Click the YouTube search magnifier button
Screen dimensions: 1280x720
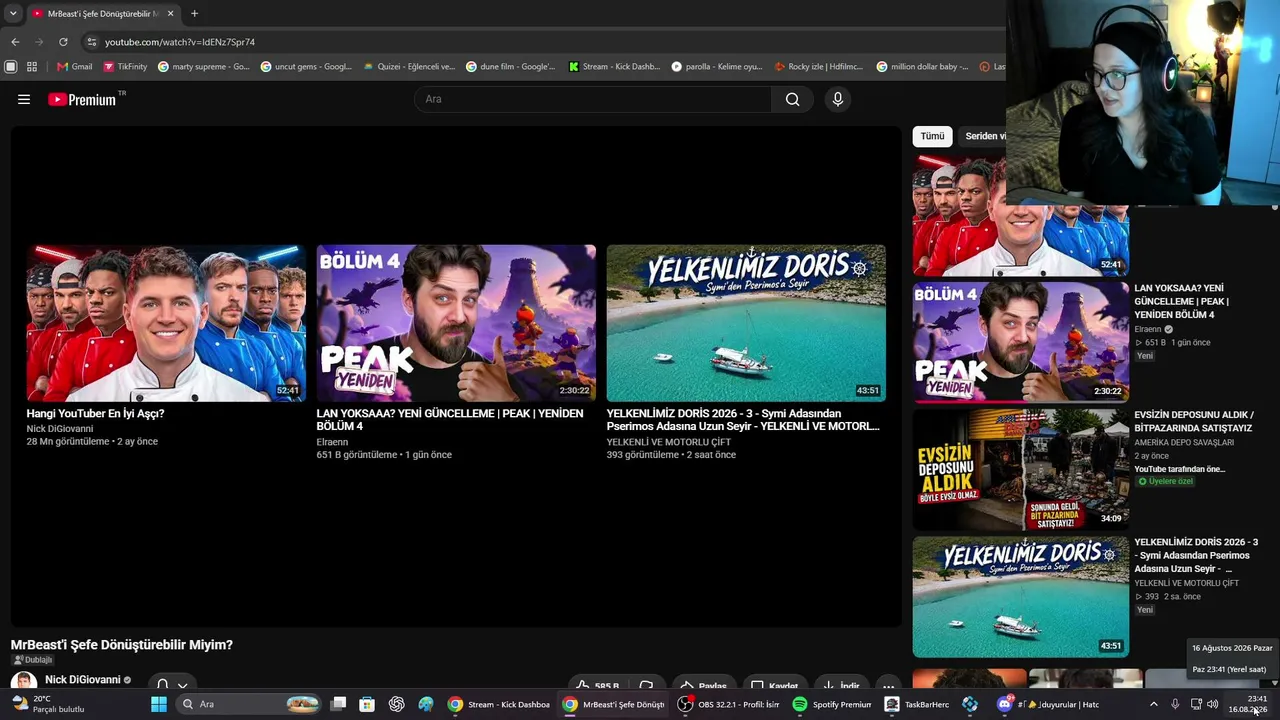792,99
